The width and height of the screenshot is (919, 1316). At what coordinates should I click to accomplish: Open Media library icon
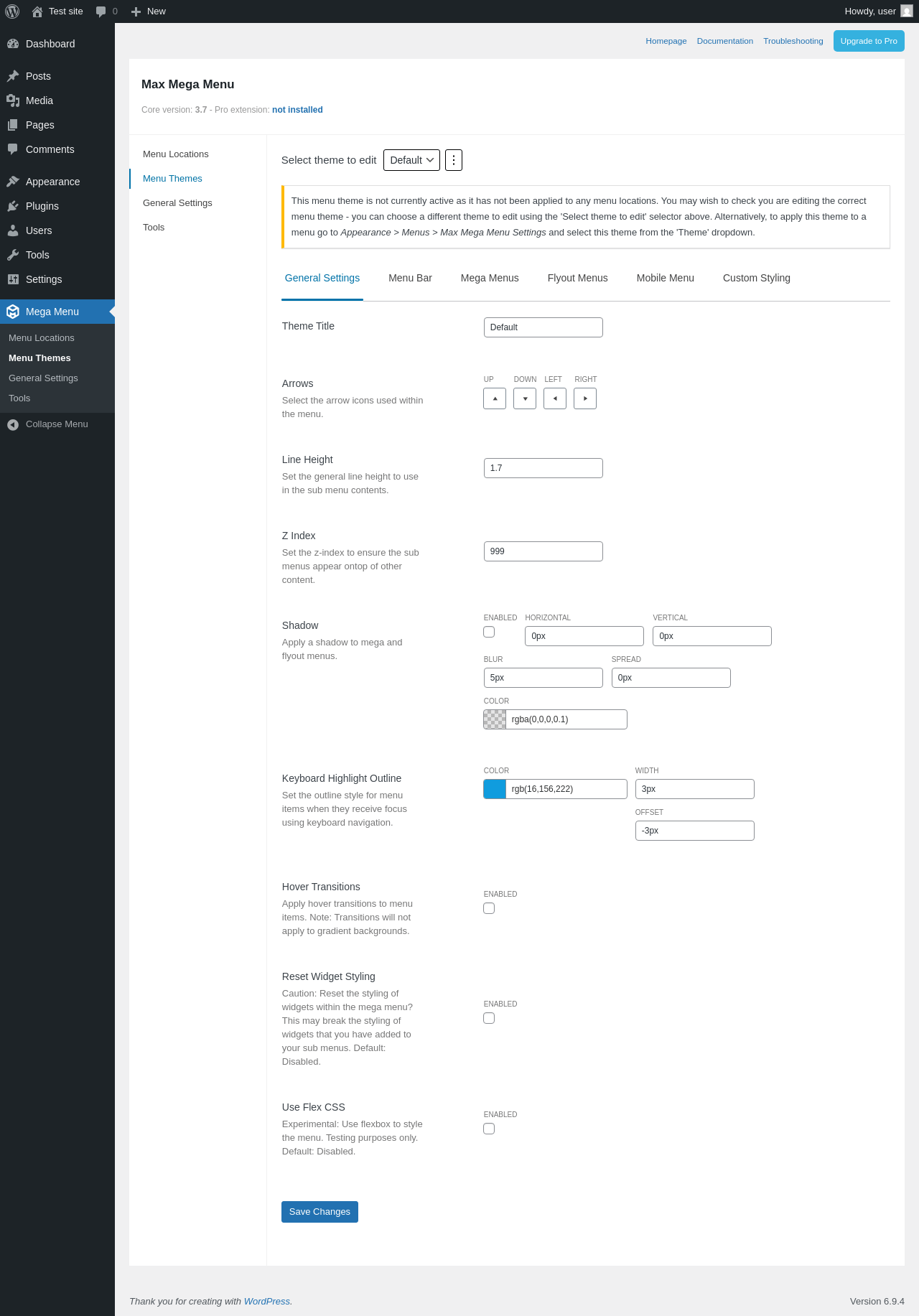point(13,101)
